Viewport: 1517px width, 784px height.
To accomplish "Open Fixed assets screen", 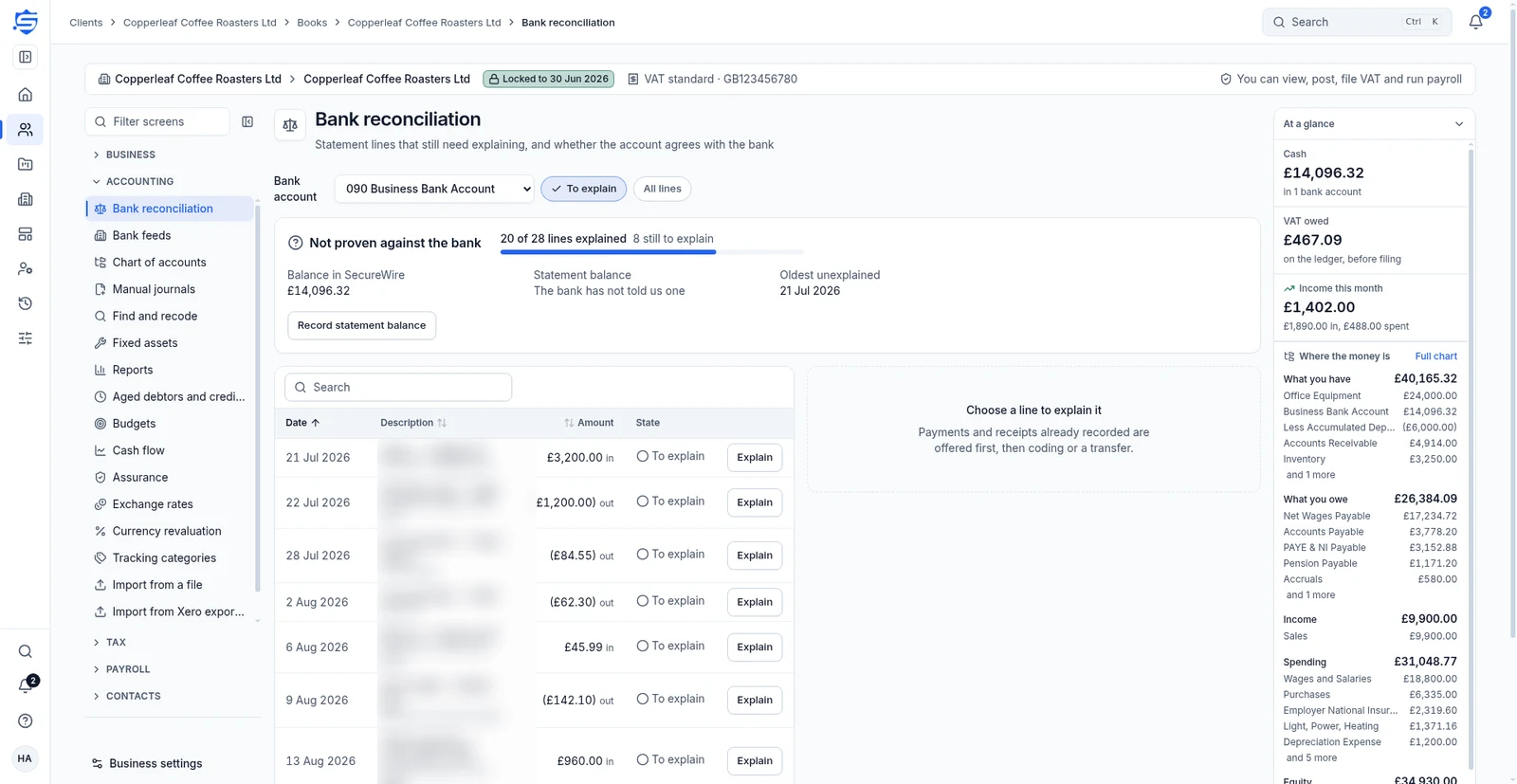I will 170,343.
